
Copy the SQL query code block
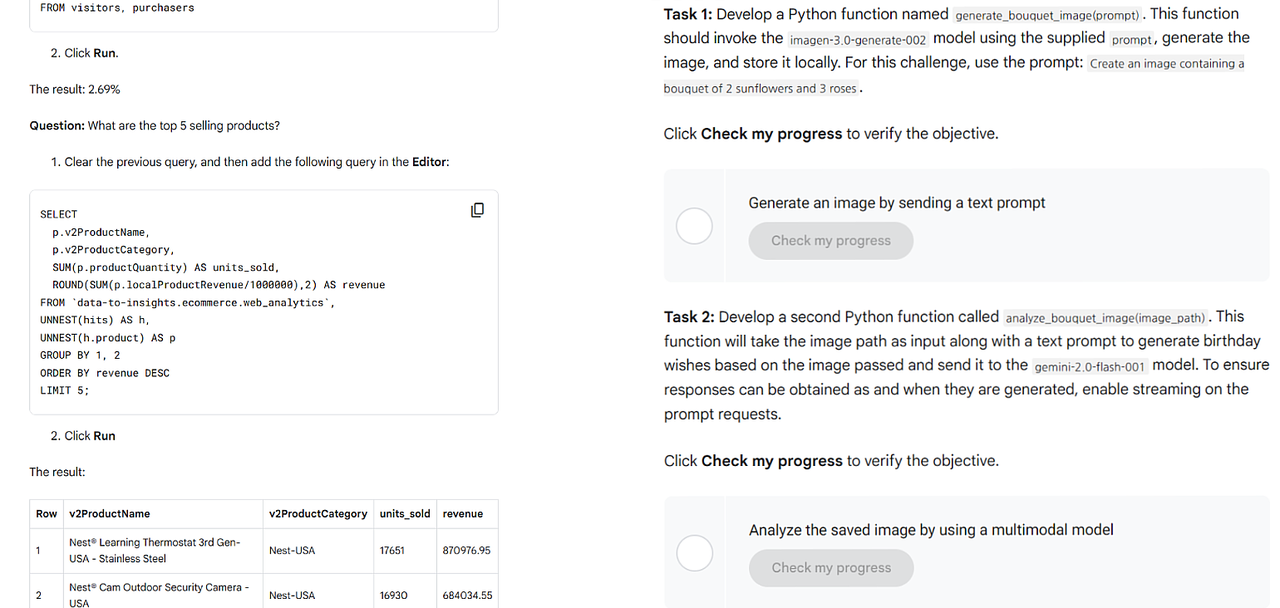[x=477, y=210]
